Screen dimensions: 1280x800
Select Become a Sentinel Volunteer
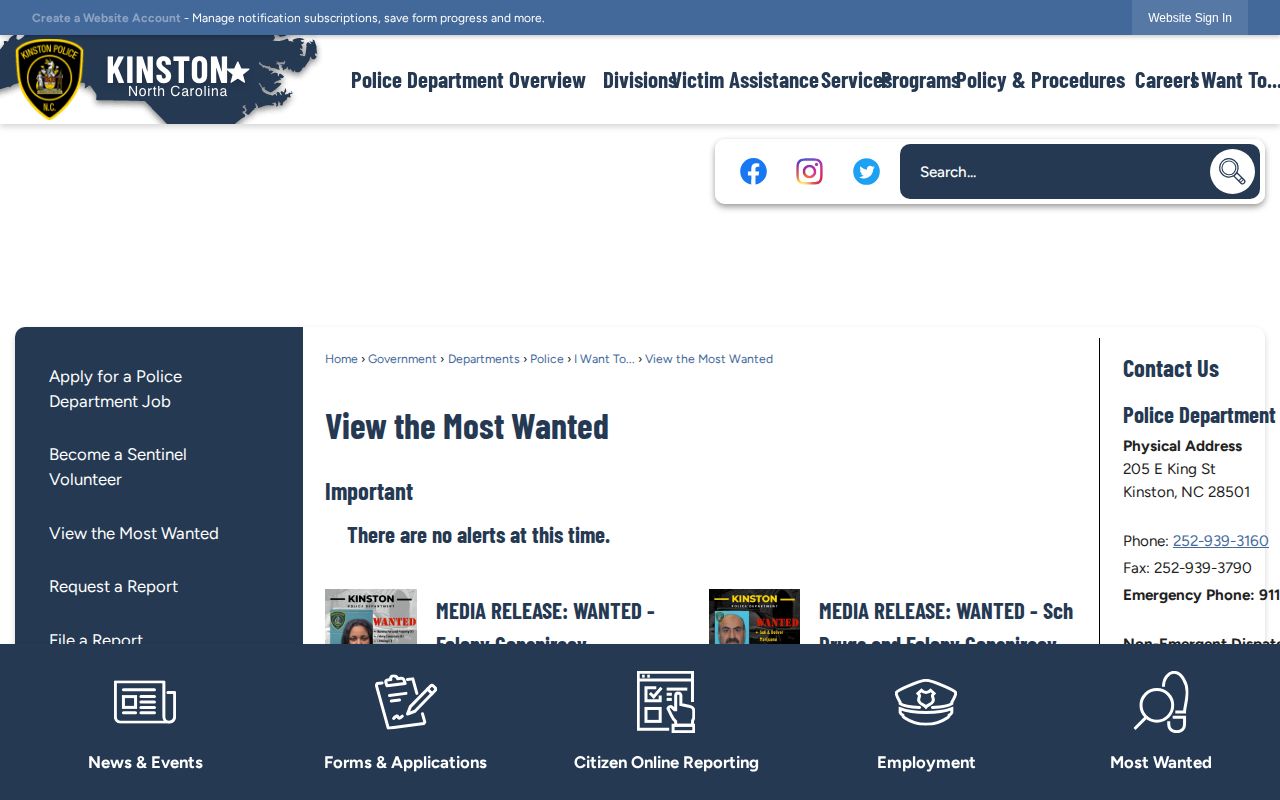[118, 467]
